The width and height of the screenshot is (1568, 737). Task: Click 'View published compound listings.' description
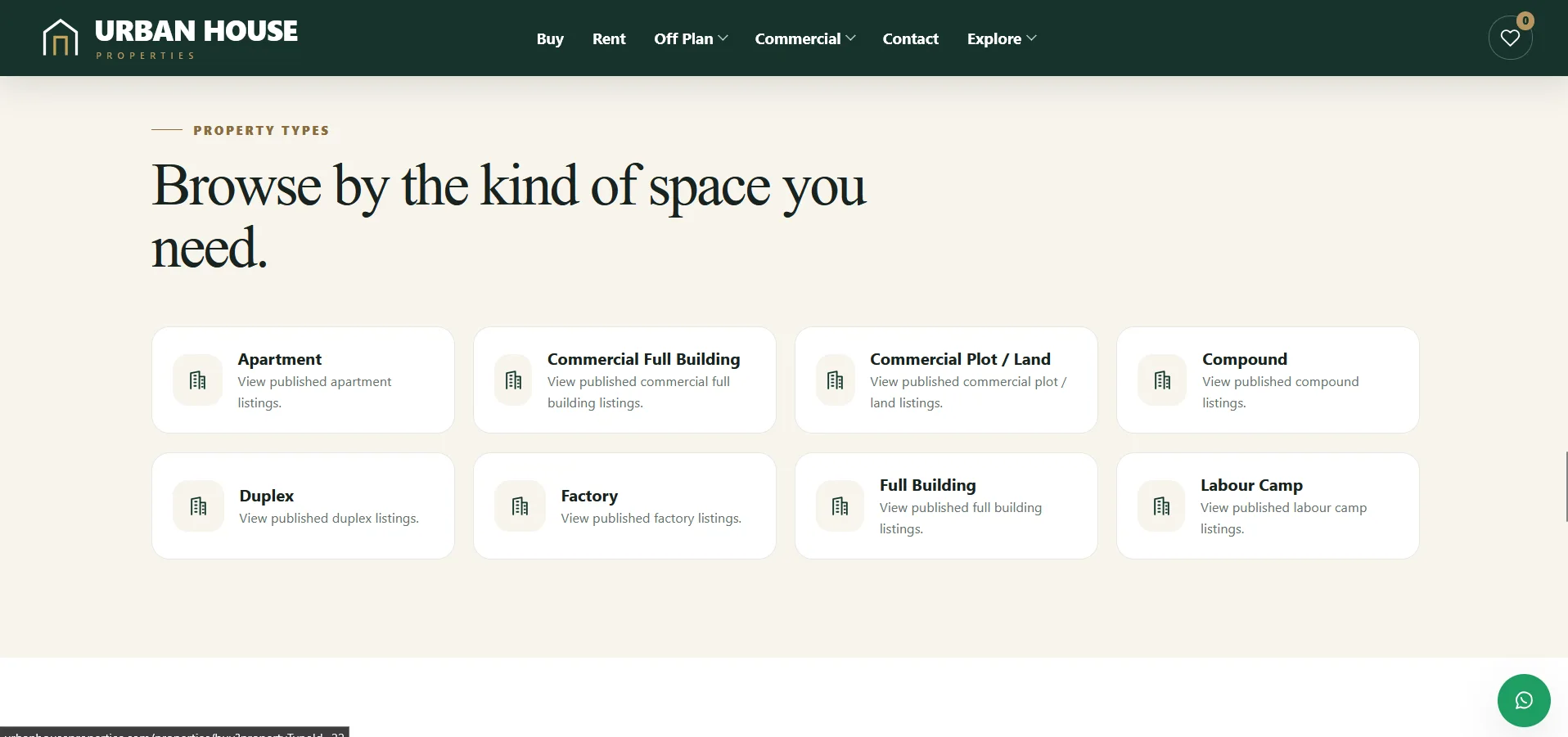click(1281, 392)
